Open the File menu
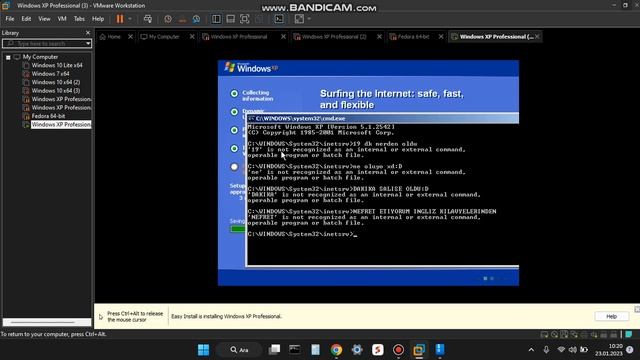 [10, 19]
